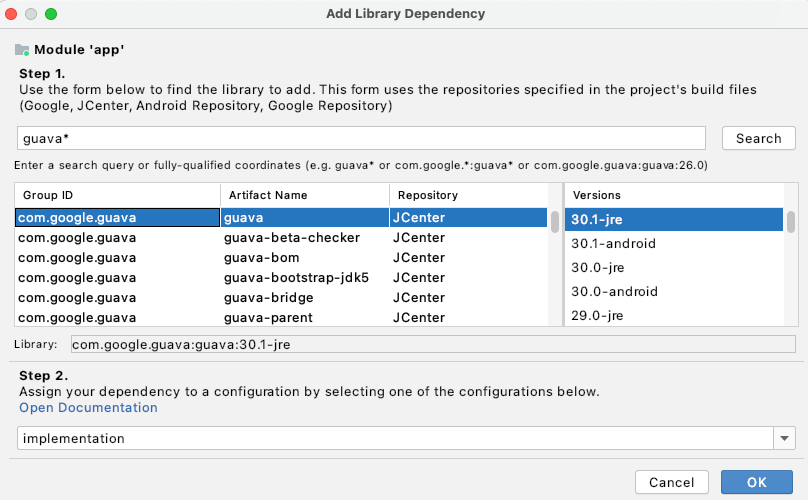The image size is (808, 500).
Task: Choose version 30.1-android
Action: (613, 243)
